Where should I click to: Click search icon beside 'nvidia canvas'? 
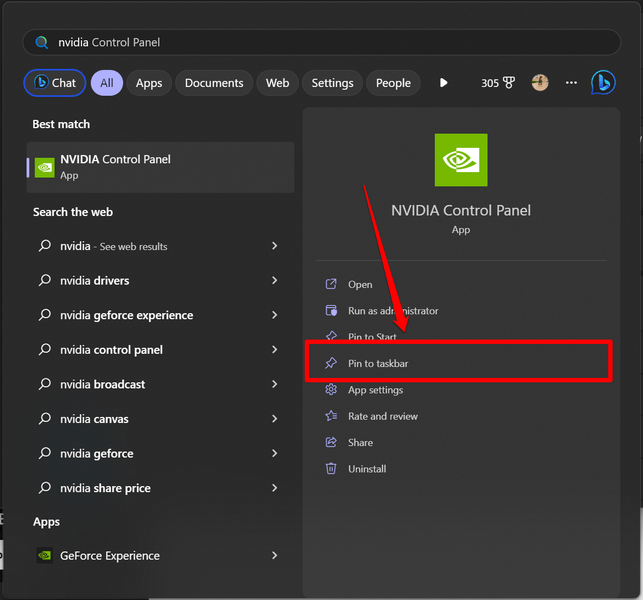click(x=45, y=419)
